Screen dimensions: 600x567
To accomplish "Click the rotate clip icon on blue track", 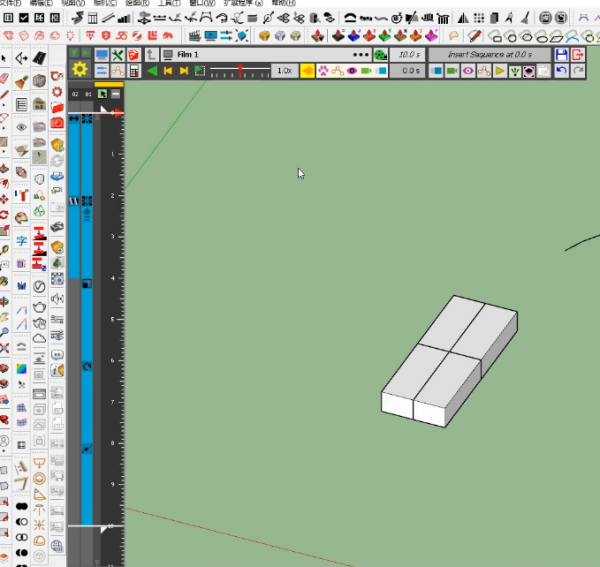I will pos(87,367).
